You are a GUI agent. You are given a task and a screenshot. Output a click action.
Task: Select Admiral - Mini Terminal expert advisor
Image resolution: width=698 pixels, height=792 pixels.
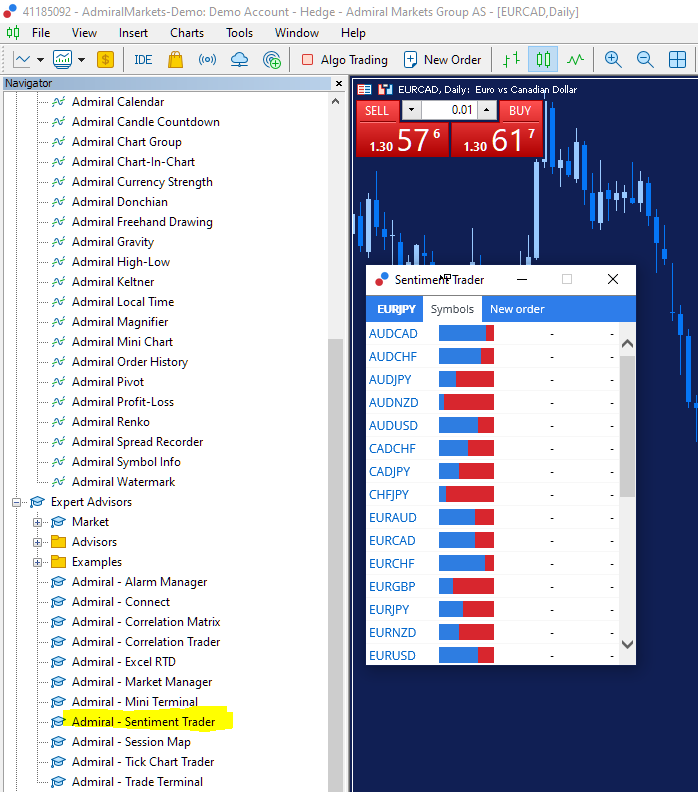point(135,702)
